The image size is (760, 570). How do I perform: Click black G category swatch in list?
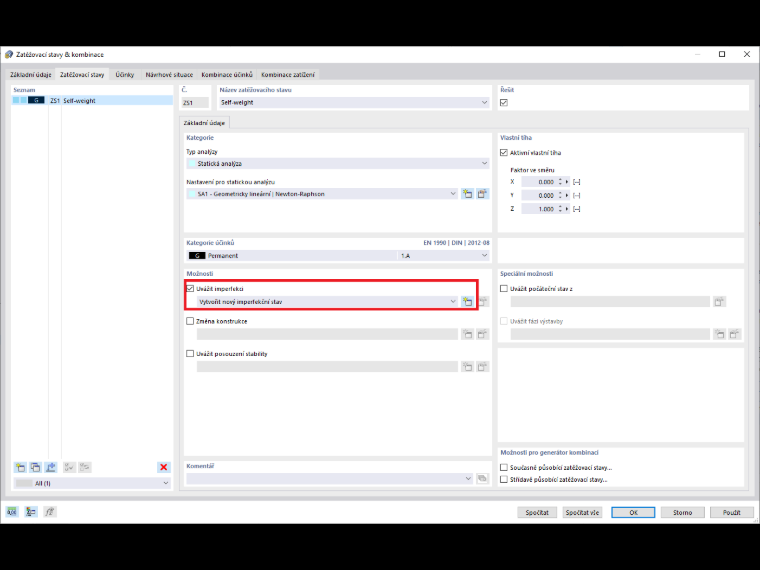(36, 100)
